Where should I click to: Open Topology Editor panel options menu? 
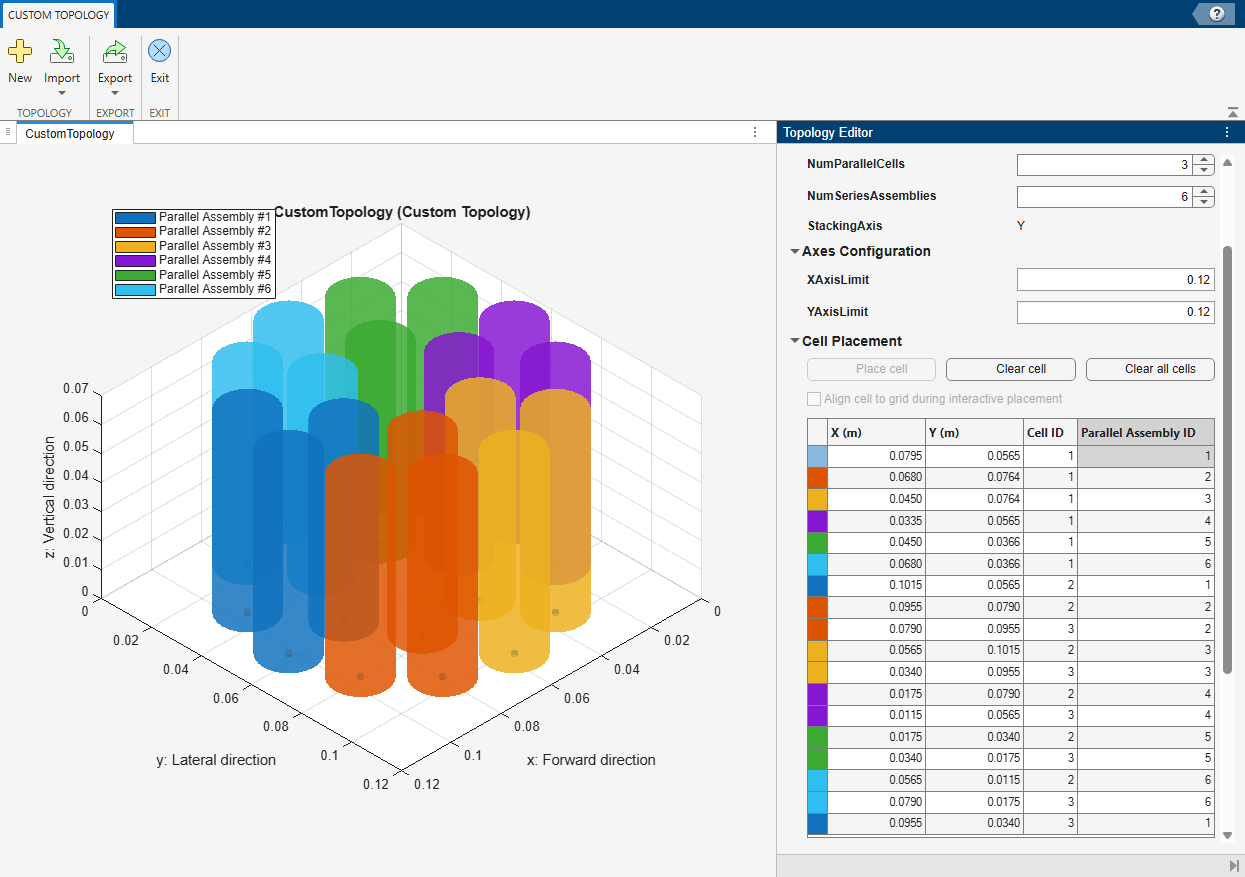(x=1227, y=132)
